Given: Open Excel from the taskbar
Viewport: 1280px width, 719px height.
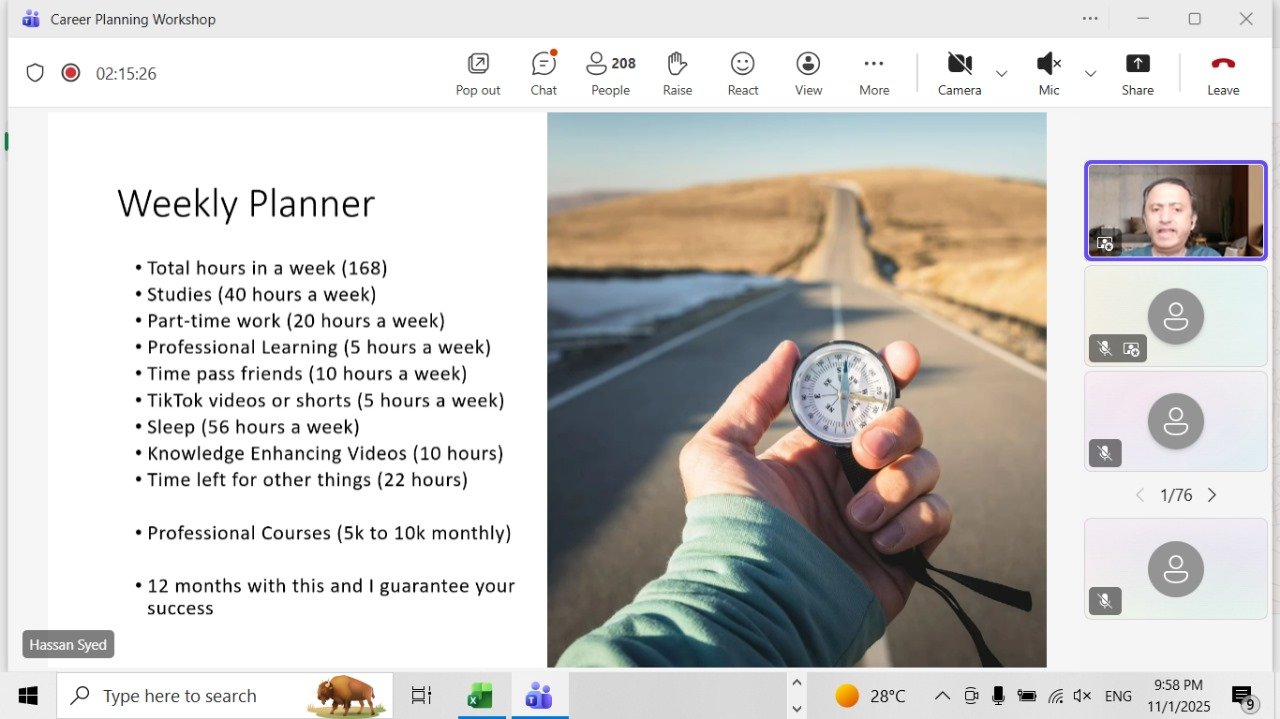Looking at the screenshot, I should [x=480, y=696].
